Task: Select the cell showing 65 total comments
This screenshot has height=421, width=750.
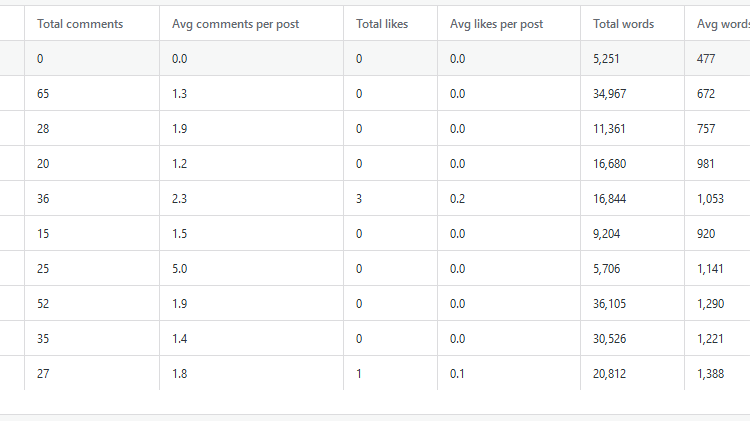Action: (44, 94)
